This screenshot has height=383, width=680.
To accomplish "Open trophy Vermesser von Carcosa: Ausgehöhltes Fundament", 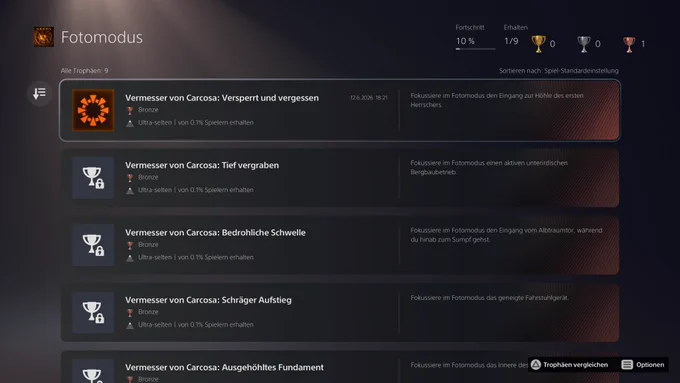I will coord(340,367).
